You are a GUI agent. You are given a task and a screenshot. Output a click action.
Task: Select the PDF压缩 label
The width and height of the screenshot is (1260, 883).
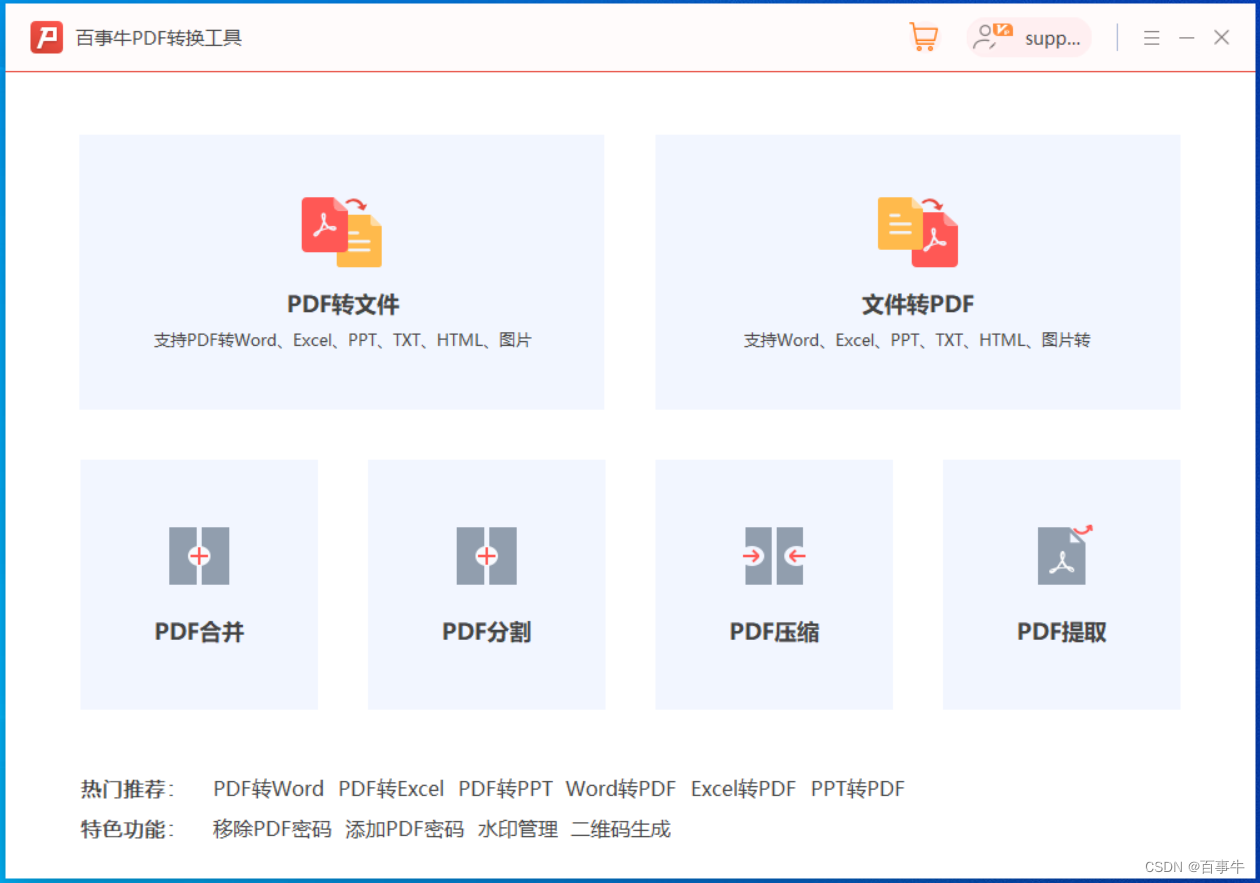tap(775, 632)
